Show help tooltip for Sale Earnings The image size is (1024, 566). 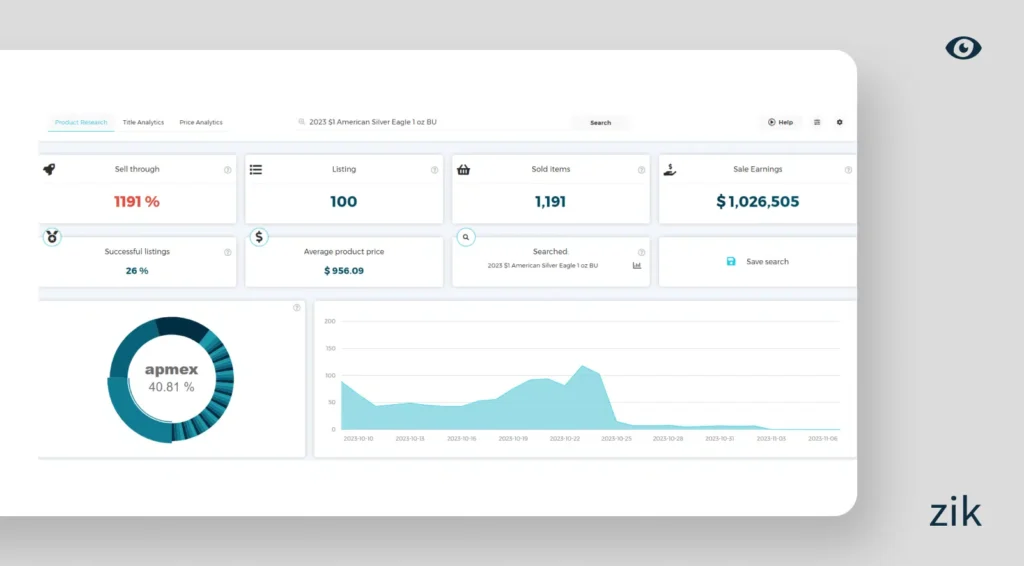tap(848, 170)
